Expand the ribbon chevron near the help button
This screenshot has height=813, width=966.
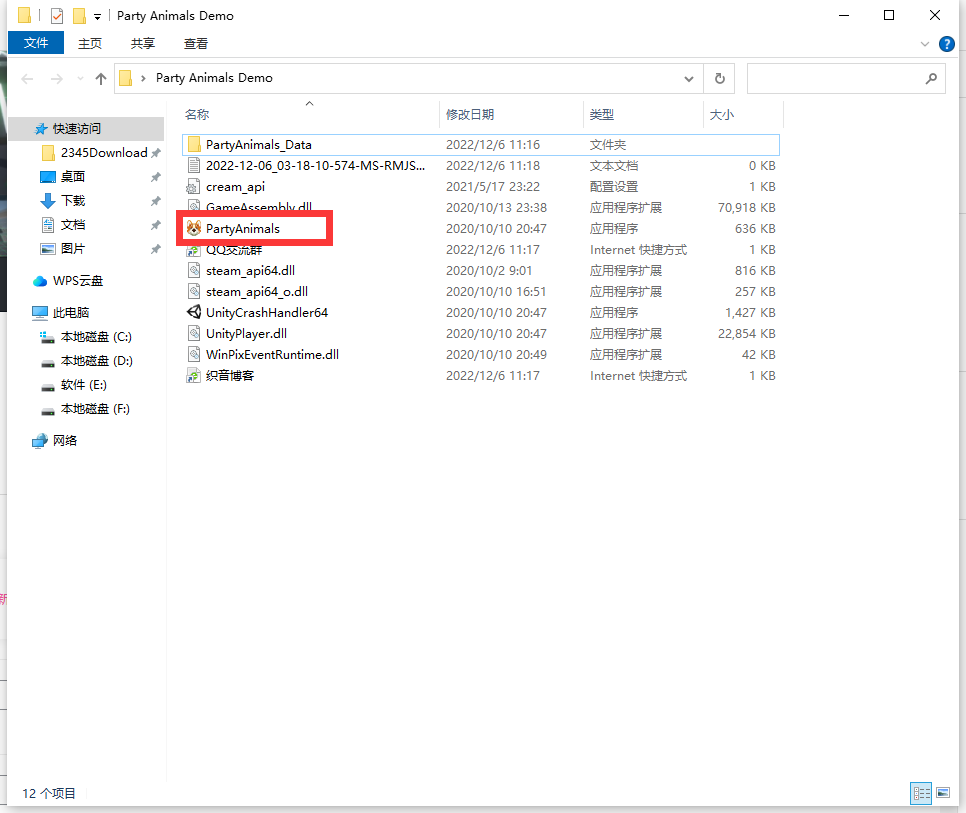924,43
